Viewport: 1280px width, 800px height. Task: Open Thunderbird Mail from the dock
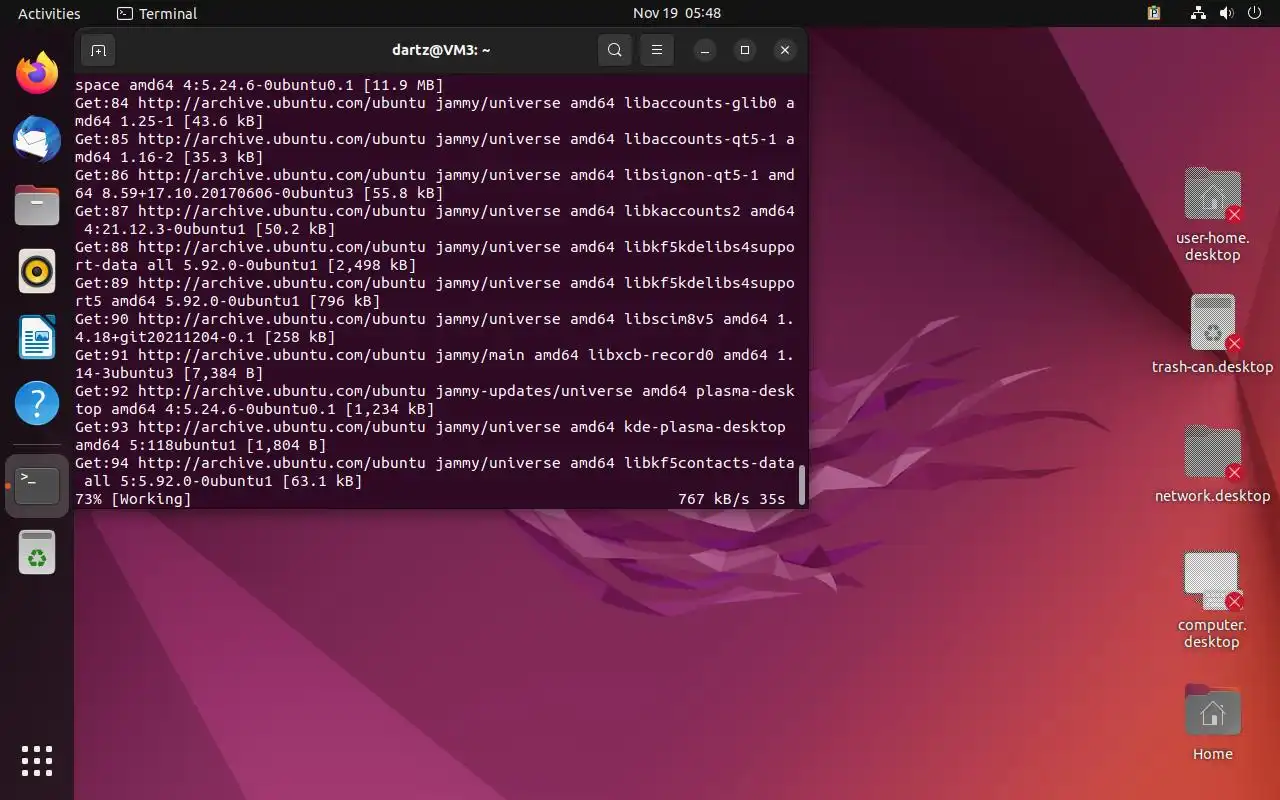pyautogui.click(x=37, y=139)
